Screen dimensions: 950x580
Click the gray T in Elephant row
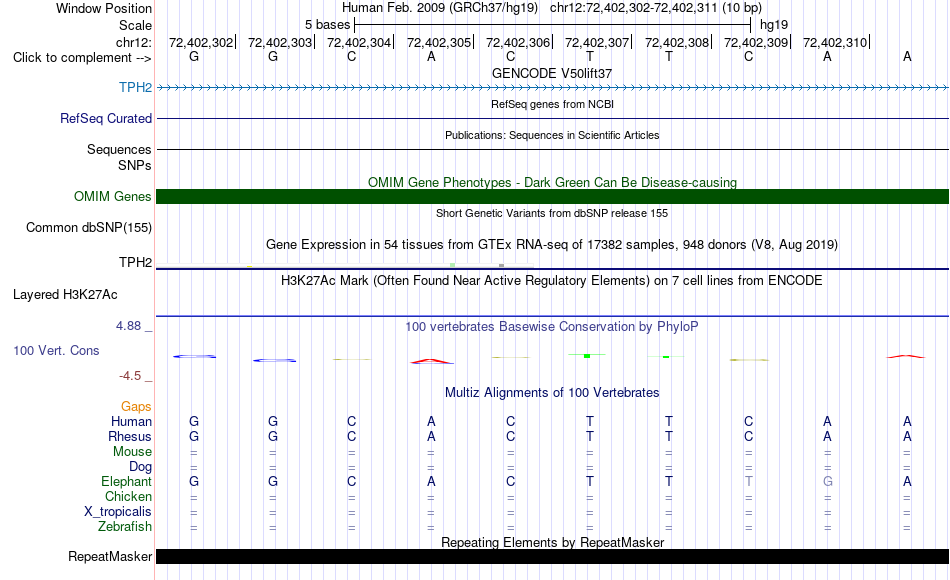pyautogui.click(x=749, y=482)
